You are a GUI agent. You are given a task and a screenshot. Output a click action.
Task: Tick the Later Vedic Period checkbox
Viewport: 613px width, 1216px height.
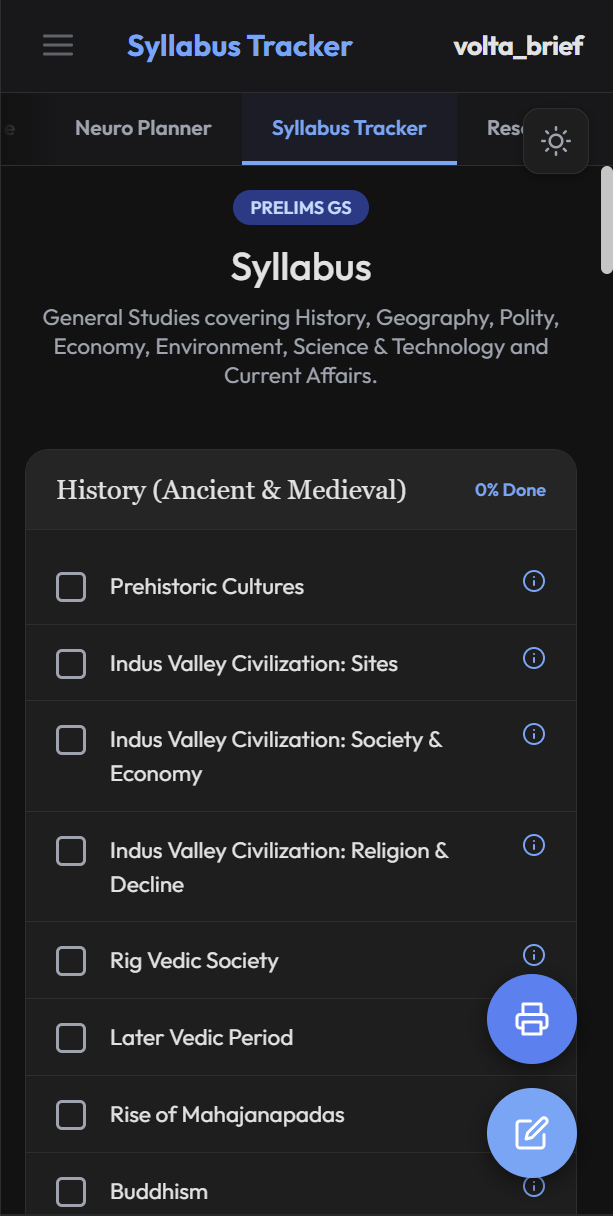(71, 1037)
